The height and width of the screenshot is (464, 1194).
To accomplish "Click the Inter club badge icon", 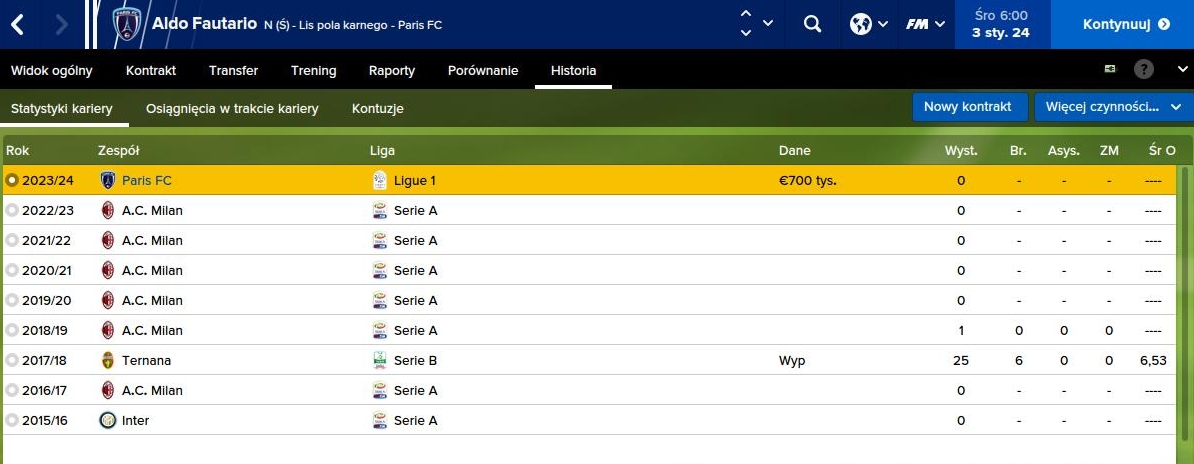I will (108, 420).
